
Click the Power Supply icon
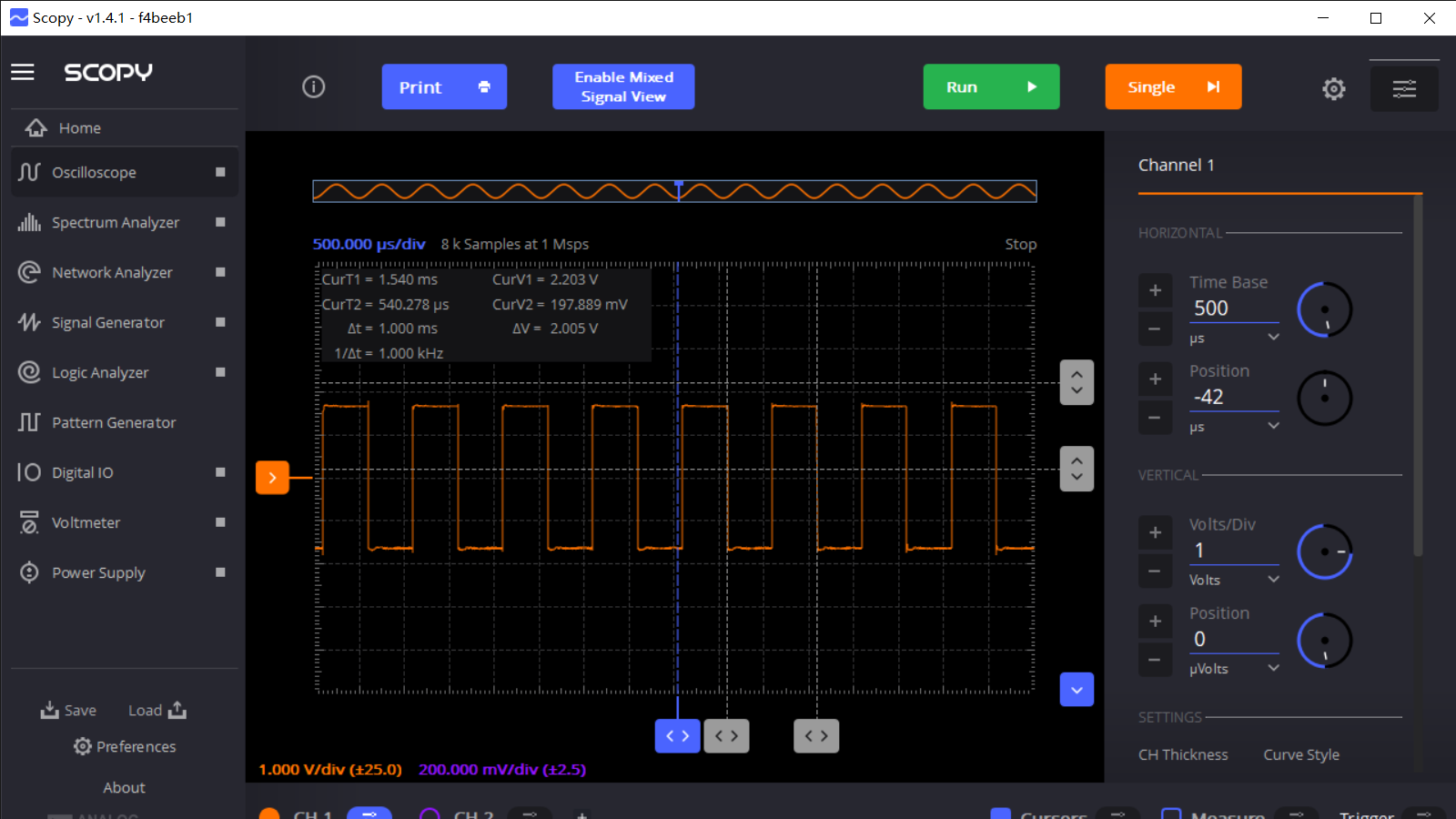[x=29, y=572]
